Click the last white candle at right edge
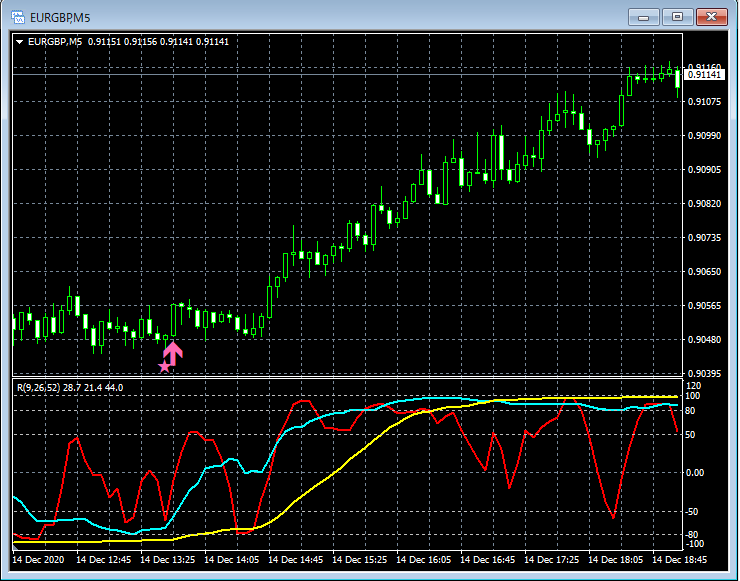This screenshot has width=740, height=581. 678,77
